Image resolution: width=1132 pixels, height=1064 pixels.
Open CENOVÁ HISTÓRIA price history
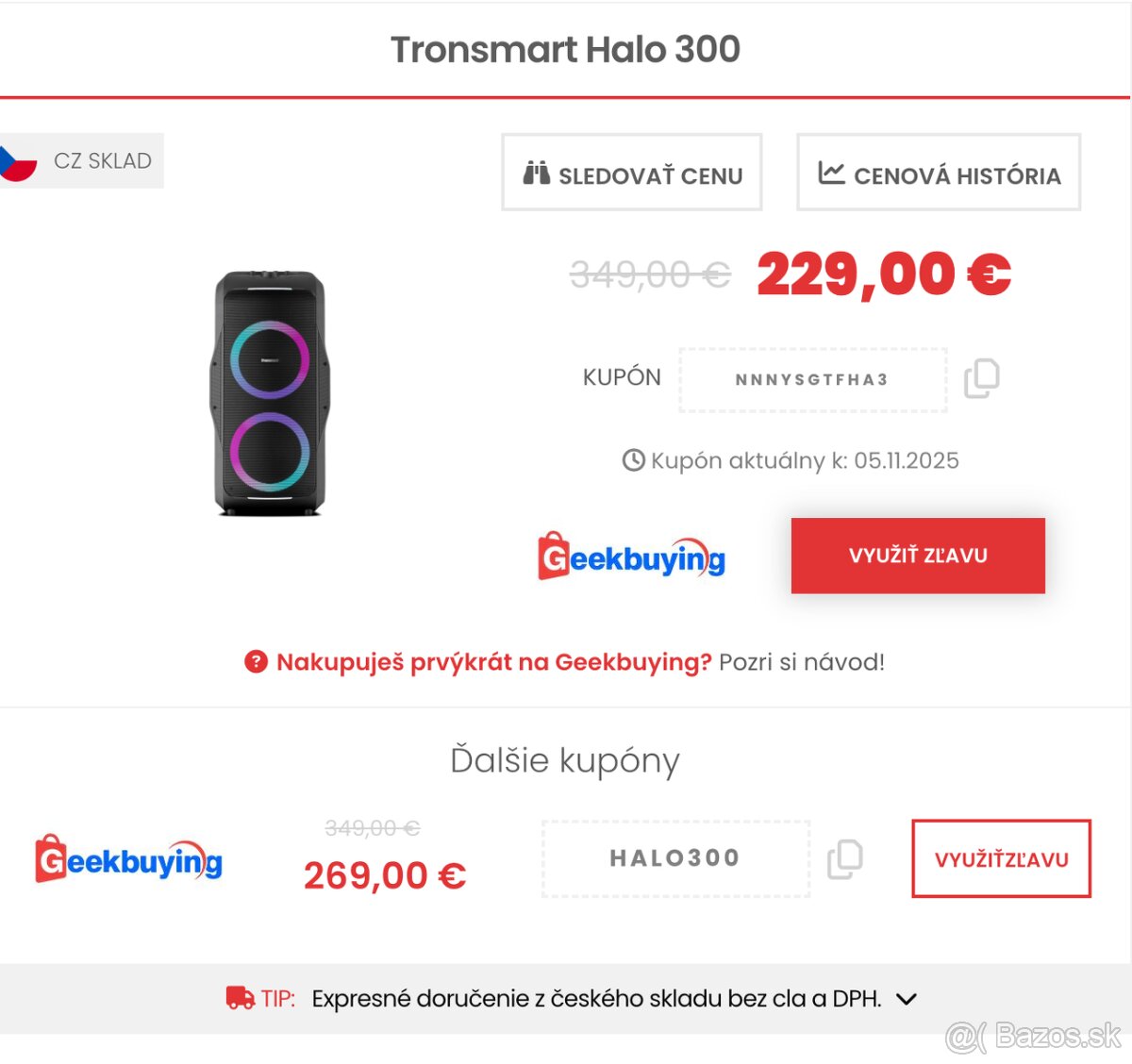coord(939,174)
